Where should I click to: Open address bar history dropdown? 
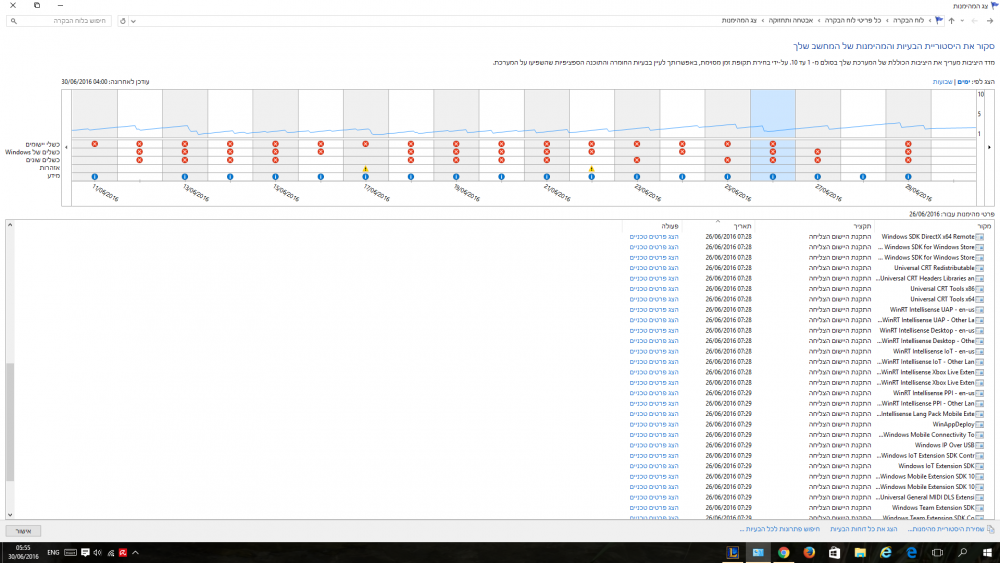[x=133, y=21]
